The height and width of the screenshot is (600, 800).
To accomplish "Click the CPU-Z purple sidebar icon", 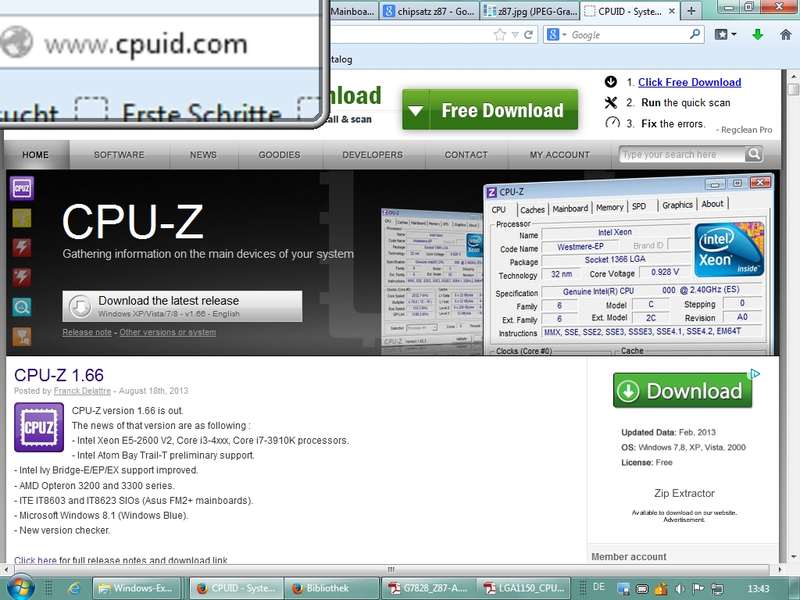I will 21,188.
